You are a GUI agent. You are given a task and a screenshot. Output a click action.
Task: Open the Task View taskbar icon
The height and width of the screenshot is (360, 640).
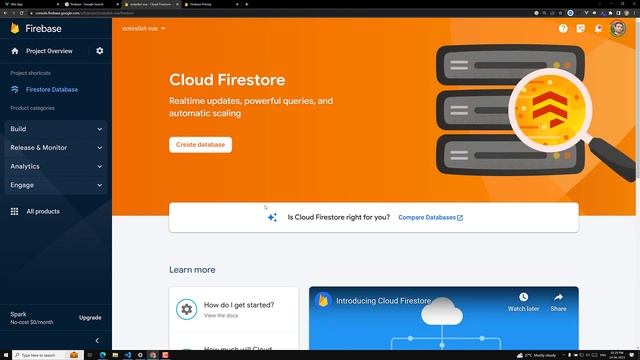click(90, 355)
